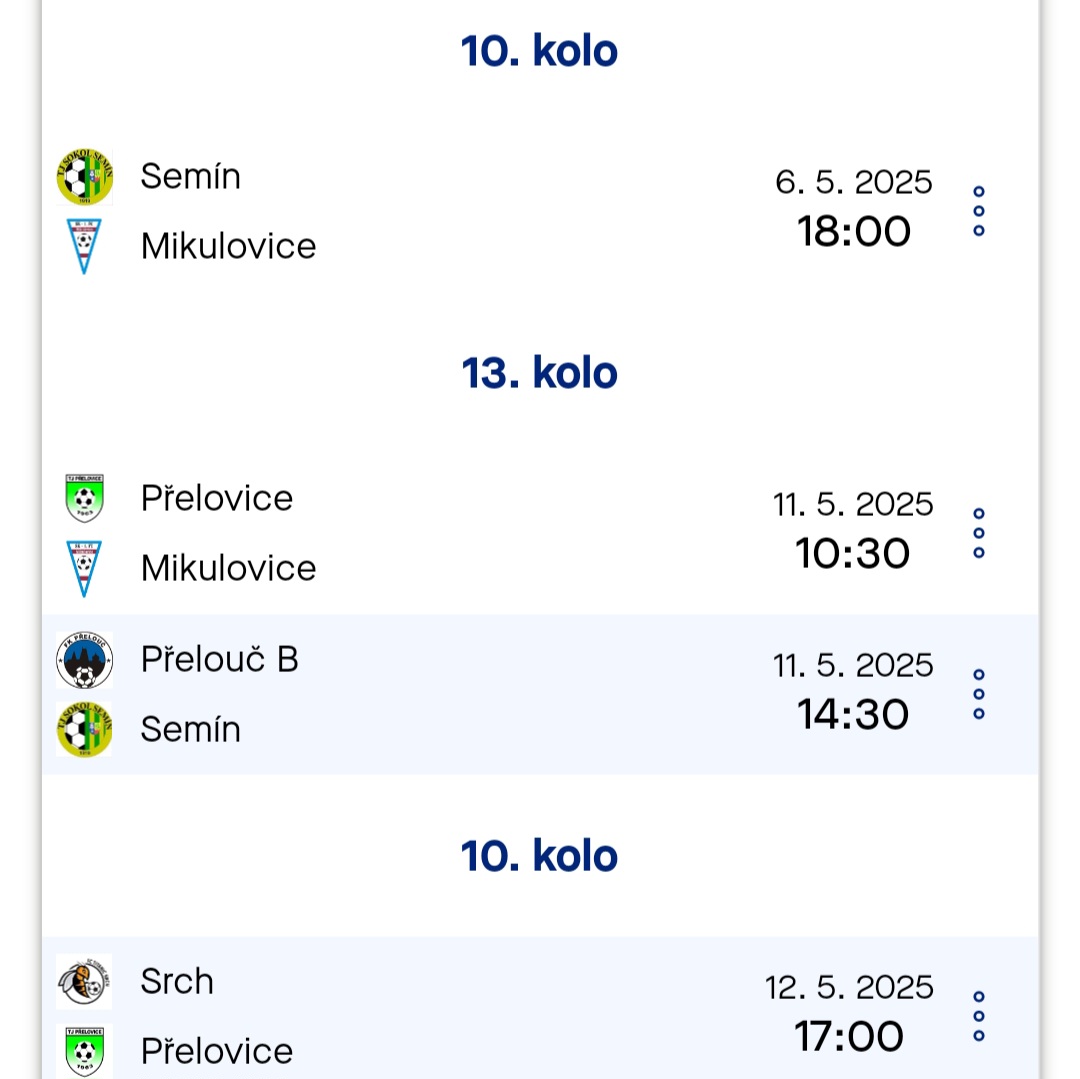Viewport: 1080px width, 1079px height.
Task: Click the Přelouč B club logo
Action: (84, 660)
